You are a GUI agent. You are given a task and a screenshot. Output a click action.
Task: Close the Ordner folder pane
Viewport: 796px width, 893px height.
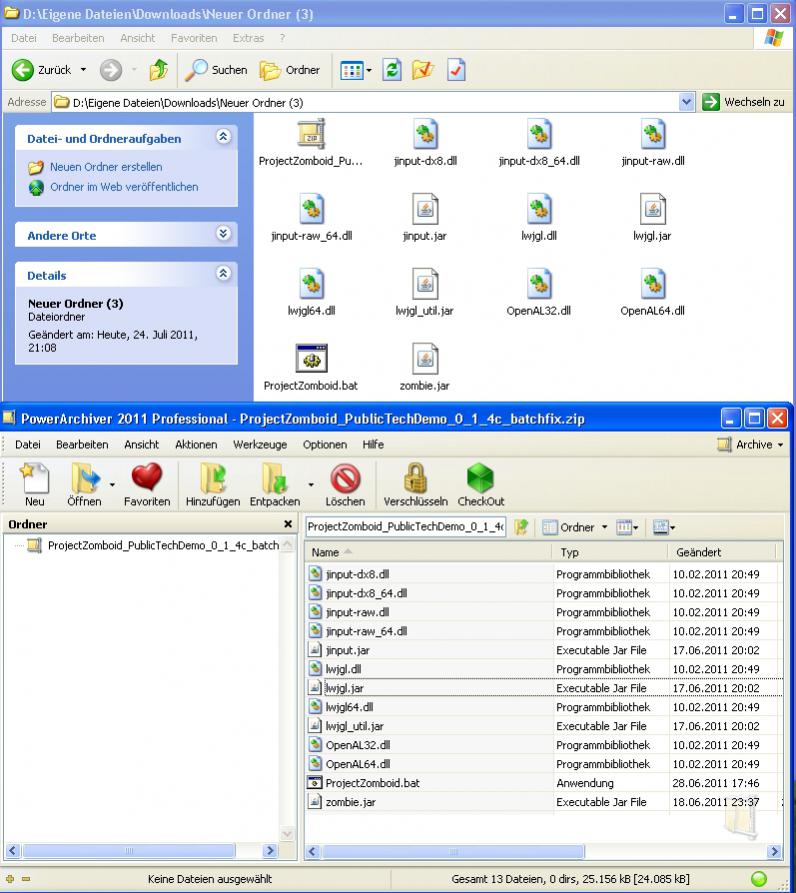288,524
